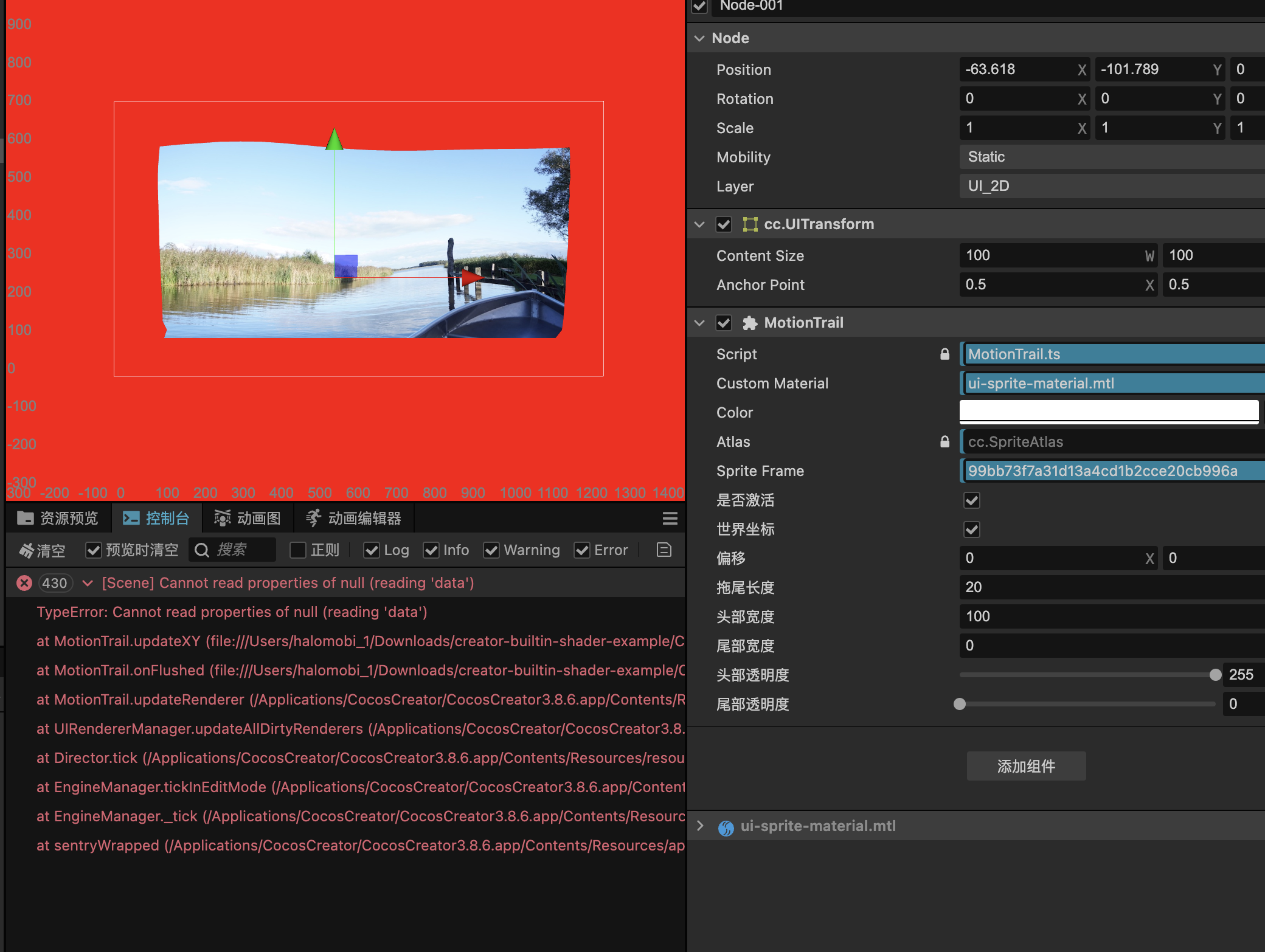Click the console panel hamburger menu icon
Viewport: 1265px width, 952px height.
pos(670,519)
